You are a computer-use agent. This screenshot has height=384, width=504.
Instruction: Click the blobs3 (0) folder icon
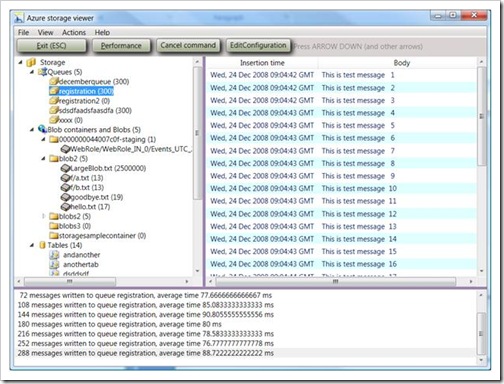pyautogui.click(x=54, y=226)
